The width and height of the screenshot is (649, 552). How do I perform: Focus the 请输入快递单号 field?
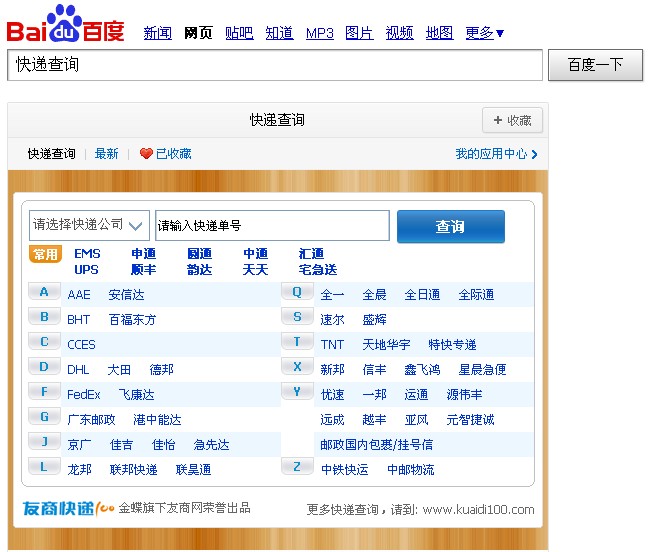tap(272, 225)
